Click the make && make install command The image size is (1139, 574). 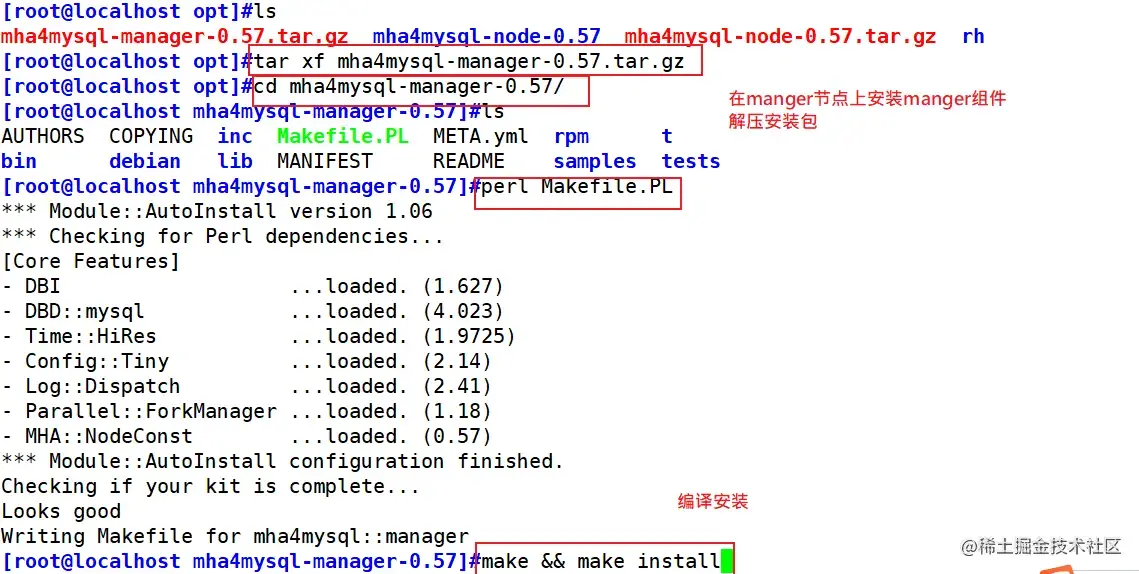[x=601, y=561]
